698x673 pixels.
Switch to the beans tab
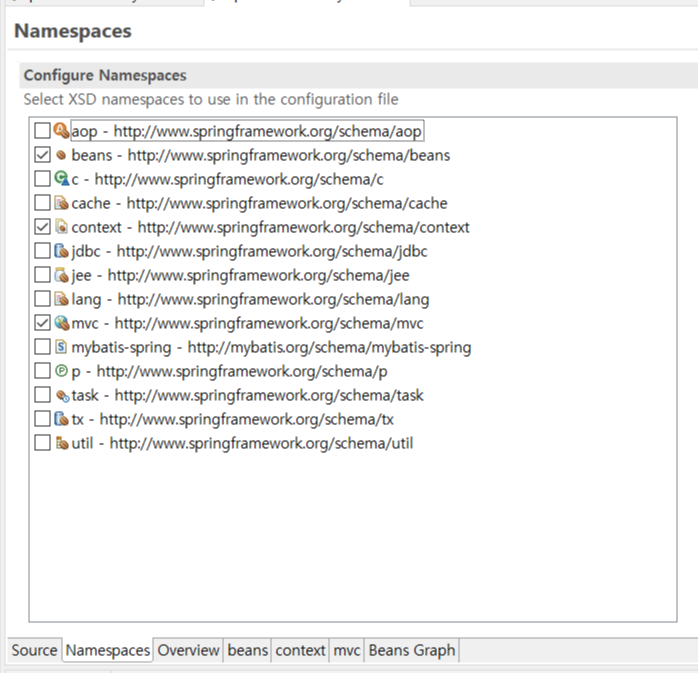(248, 650)
